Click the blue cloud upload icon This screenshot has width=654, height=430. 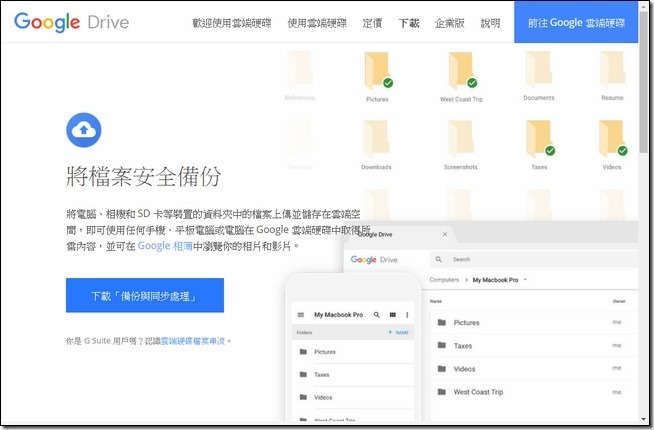(84, 130)
